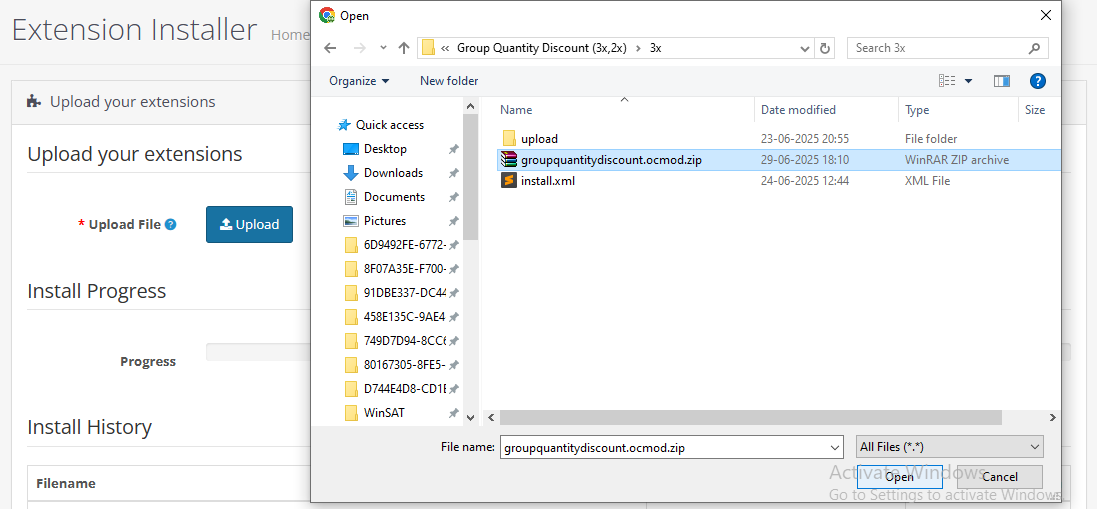Select Quick access in navigation pane
The image size is (1097, 509).
390,124
